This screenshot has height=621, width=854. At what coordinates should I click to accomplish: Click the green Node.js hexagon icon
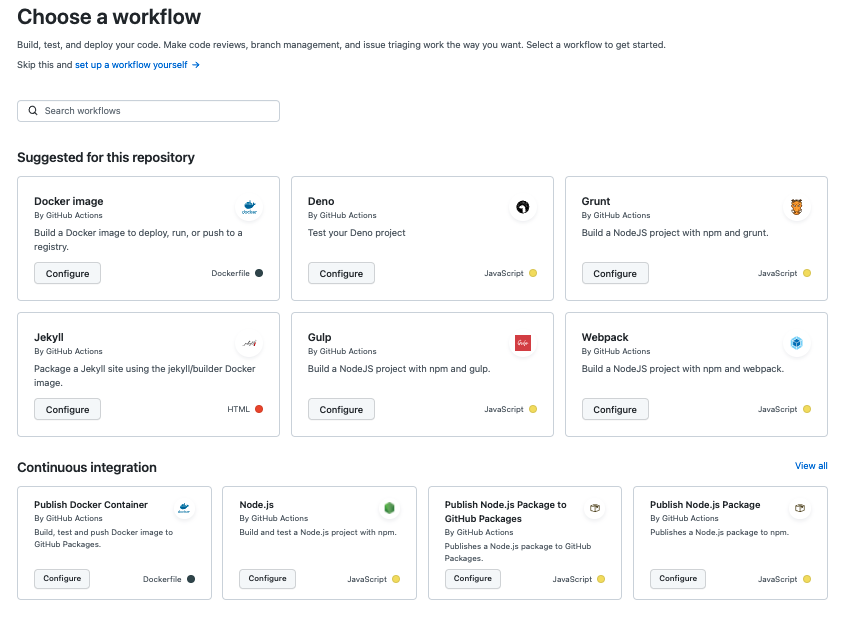pyautogui.click(x=389, y=508)
